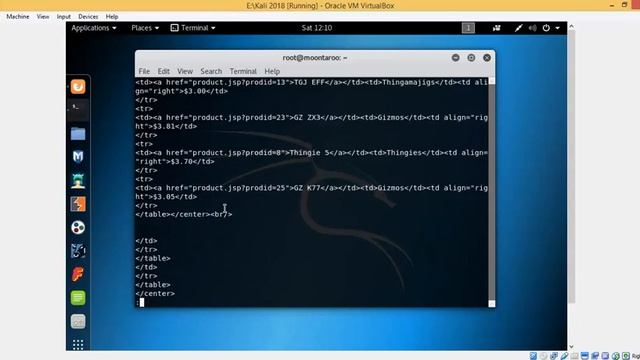Open VirtualBox Help menu
Image resolution: width=640 pixels, height=360 pixels.
point(112,16)
